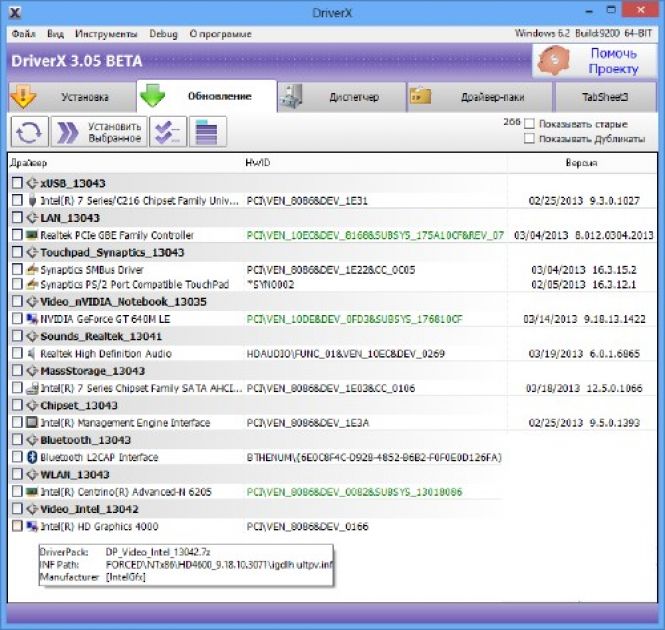Check the Intel HD Graphics 4000 checkbox
The width and height of the screenshot is (665, 630).
point(17,526)
